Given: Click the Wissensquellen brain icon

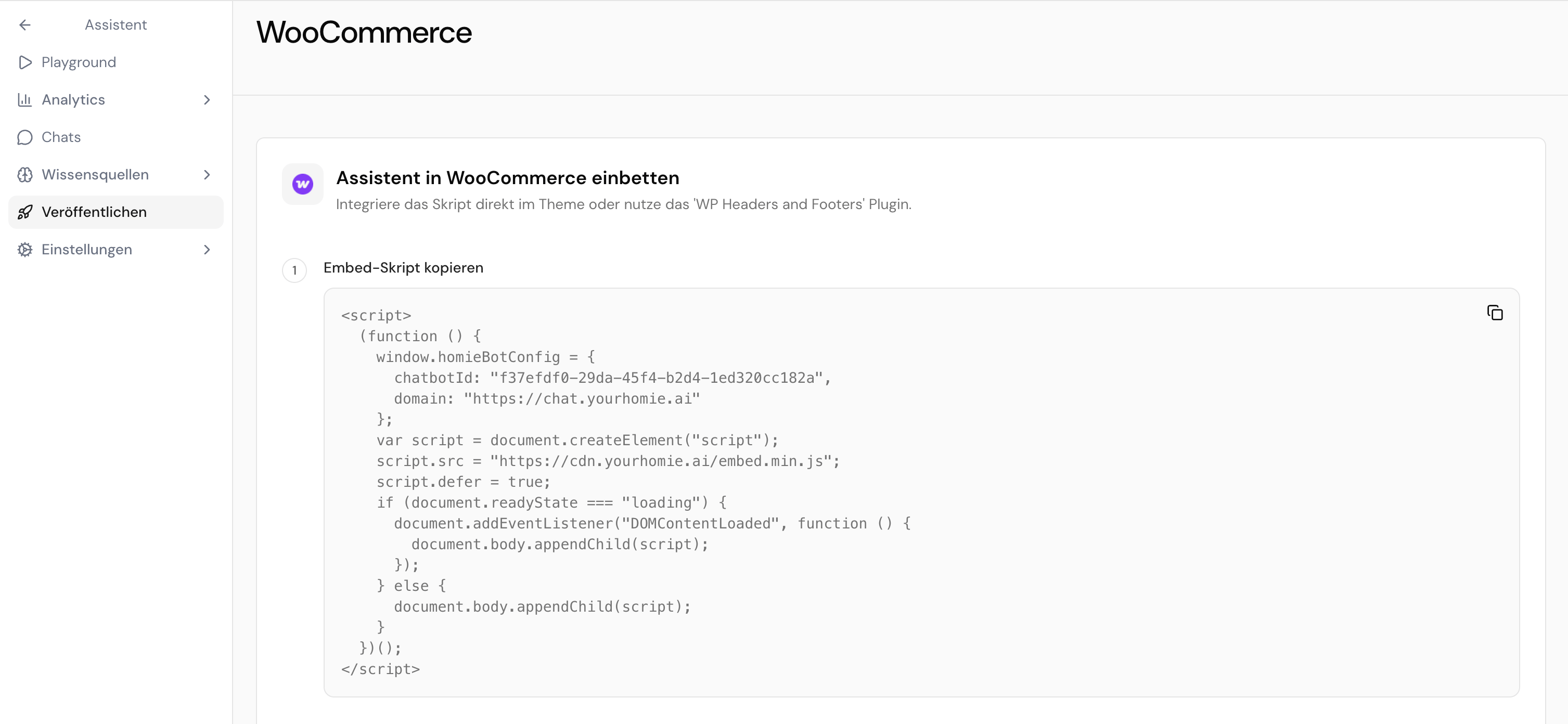Looking at the screenshot, I should [x=25, y=175].
